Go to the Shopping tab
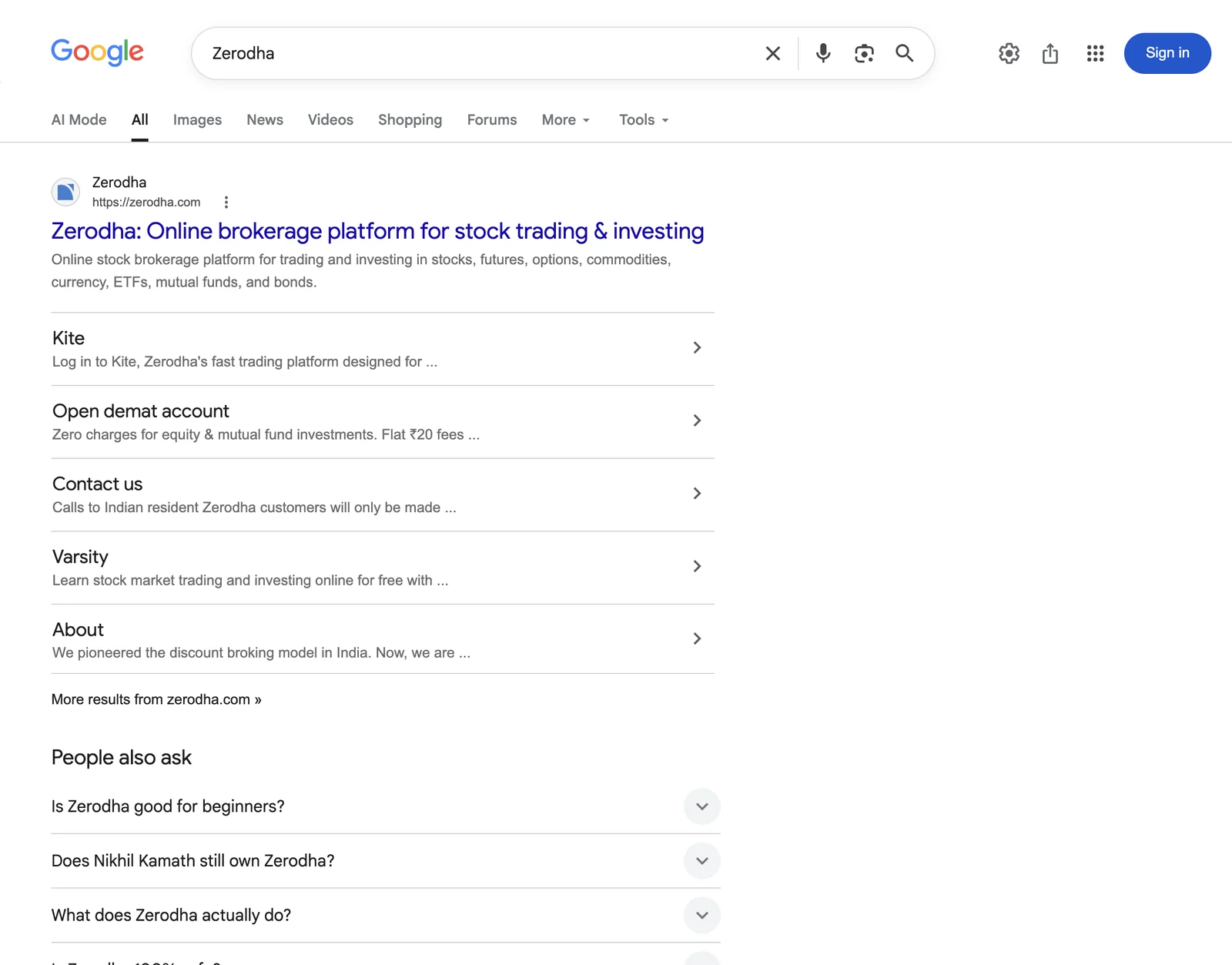 tap(410, 119)
